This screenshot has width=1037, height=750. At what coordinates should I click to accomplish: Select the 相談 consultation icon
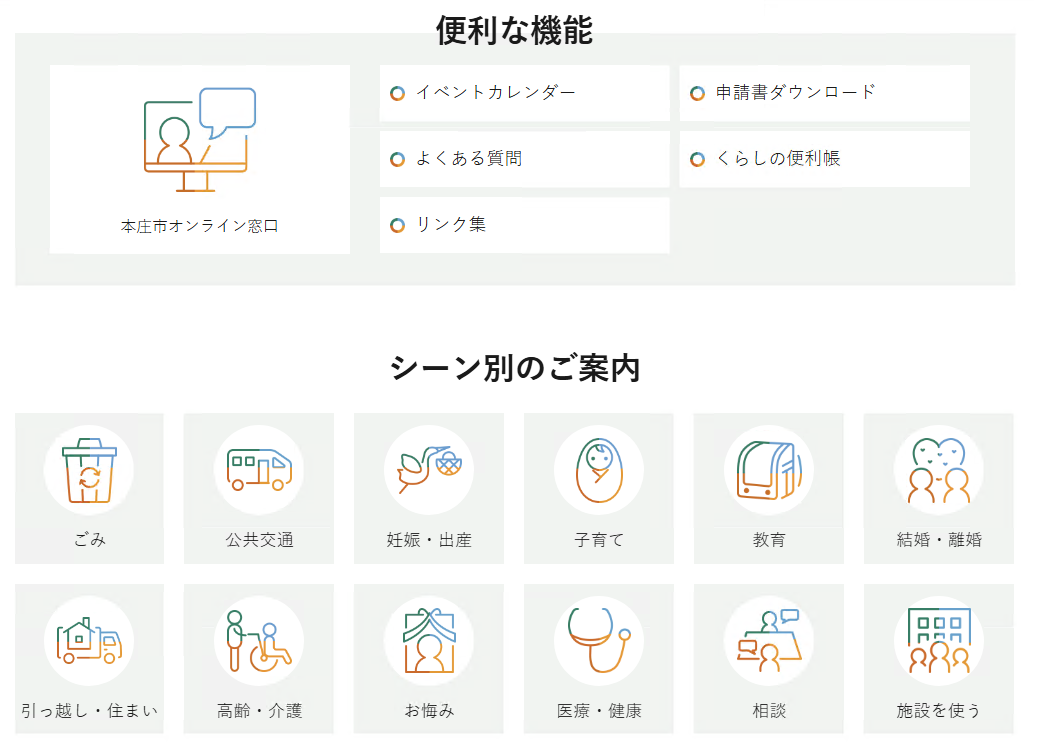[x=768, y=639]
